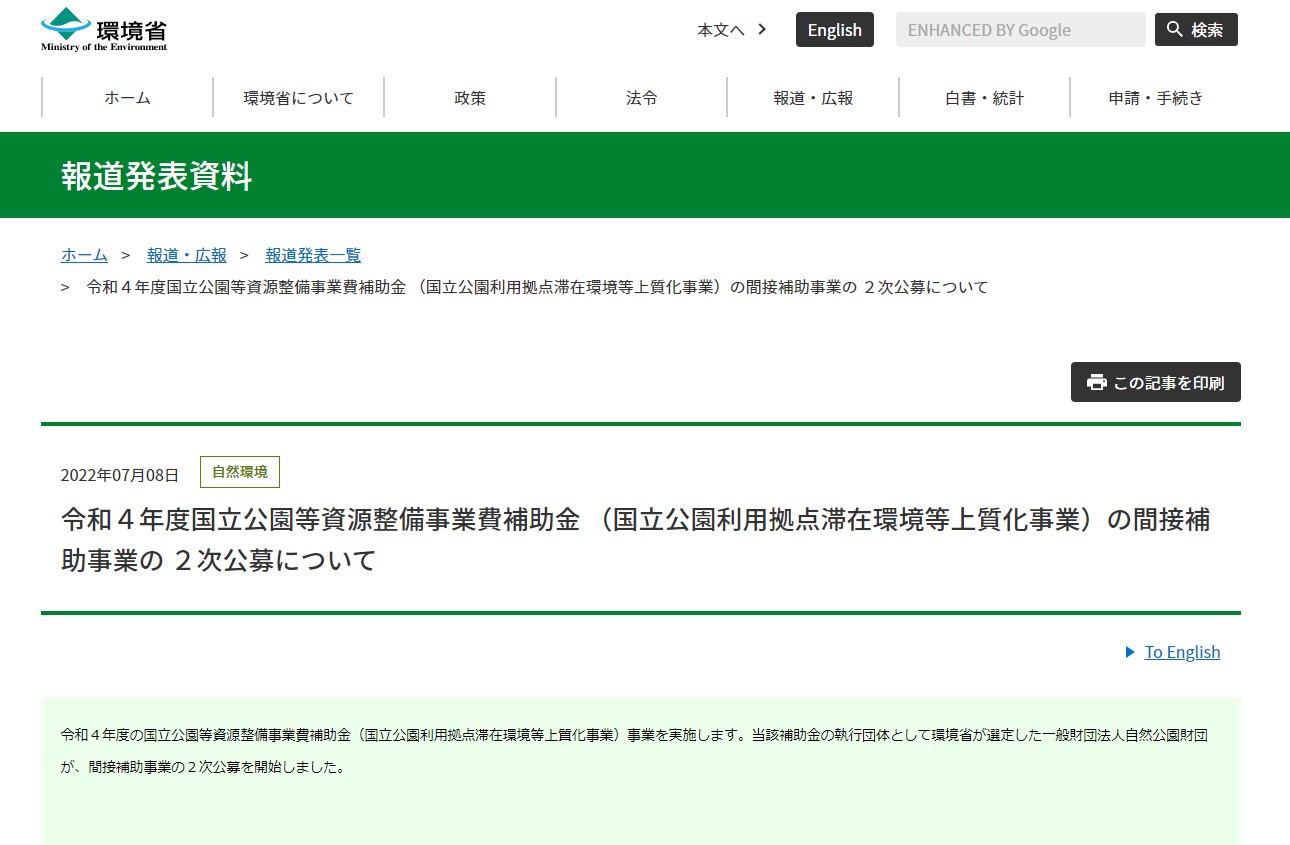The width and height of the screenshot is (1290, 845).
Task: Select the 環境省について navigation item
Action: pos(299,97)
